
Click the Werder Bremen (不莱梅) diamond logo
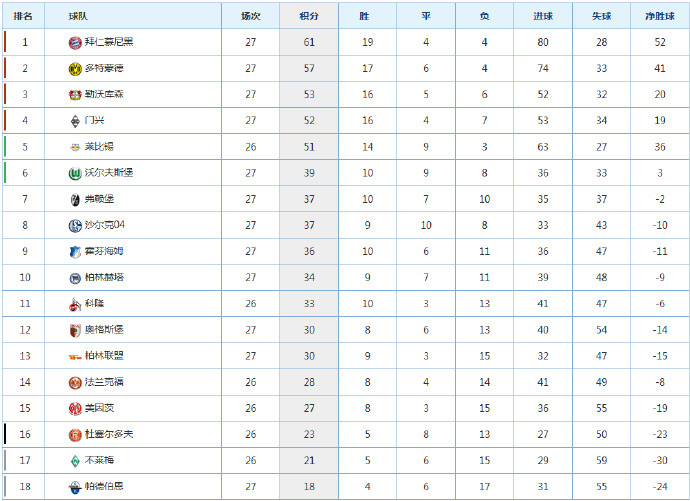[75, 461]
